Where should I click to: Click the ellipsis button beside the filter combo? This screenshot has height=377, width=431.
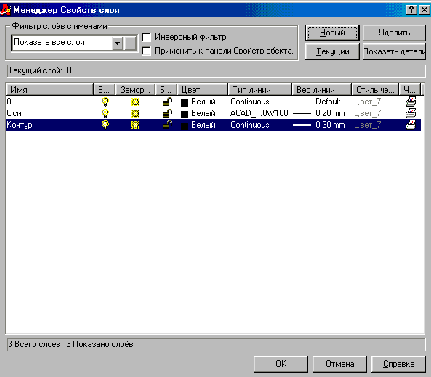tap(130, 43)
